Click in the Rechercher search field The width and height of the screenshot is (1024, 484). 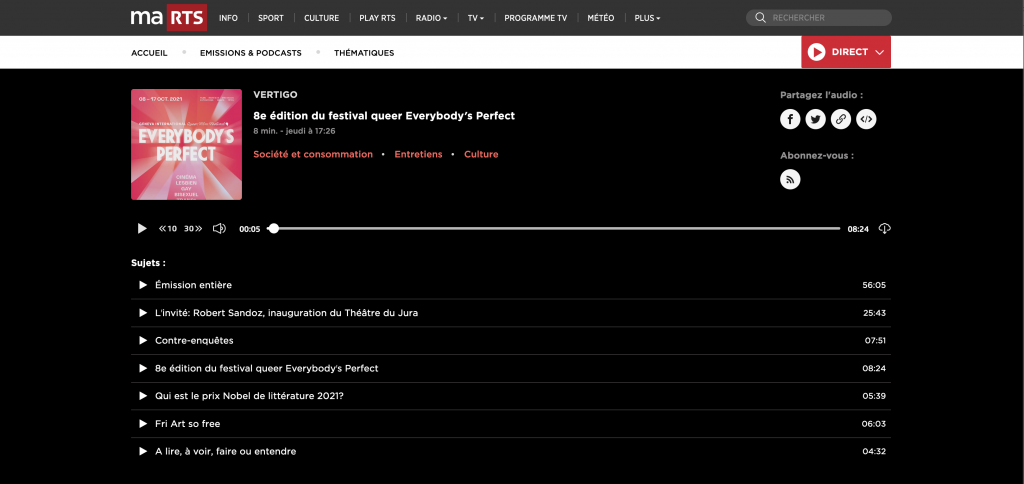826,18
